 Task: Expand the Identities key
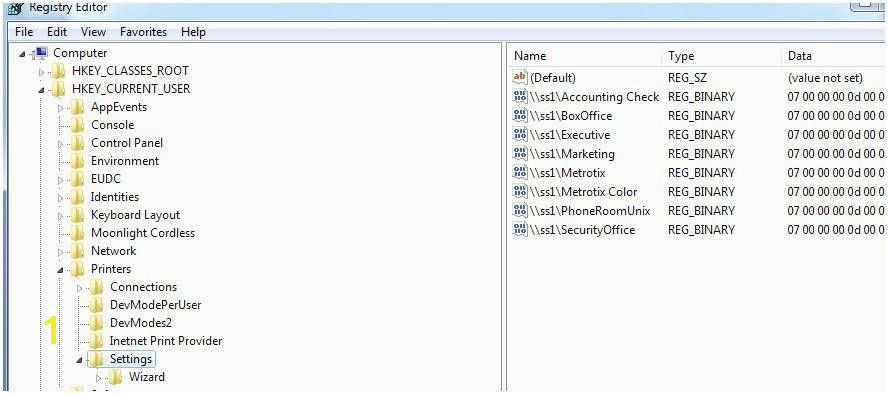tap(61, 198)
